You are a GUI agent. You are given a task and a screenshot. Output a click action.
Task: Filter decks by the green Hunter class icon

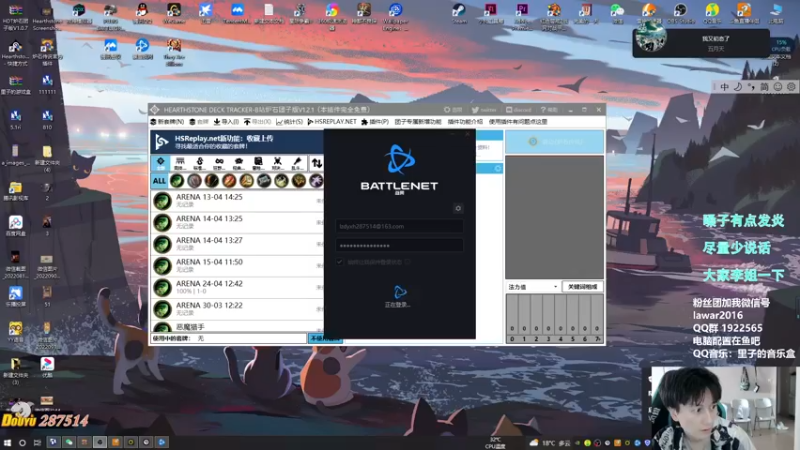coord(177,181)
